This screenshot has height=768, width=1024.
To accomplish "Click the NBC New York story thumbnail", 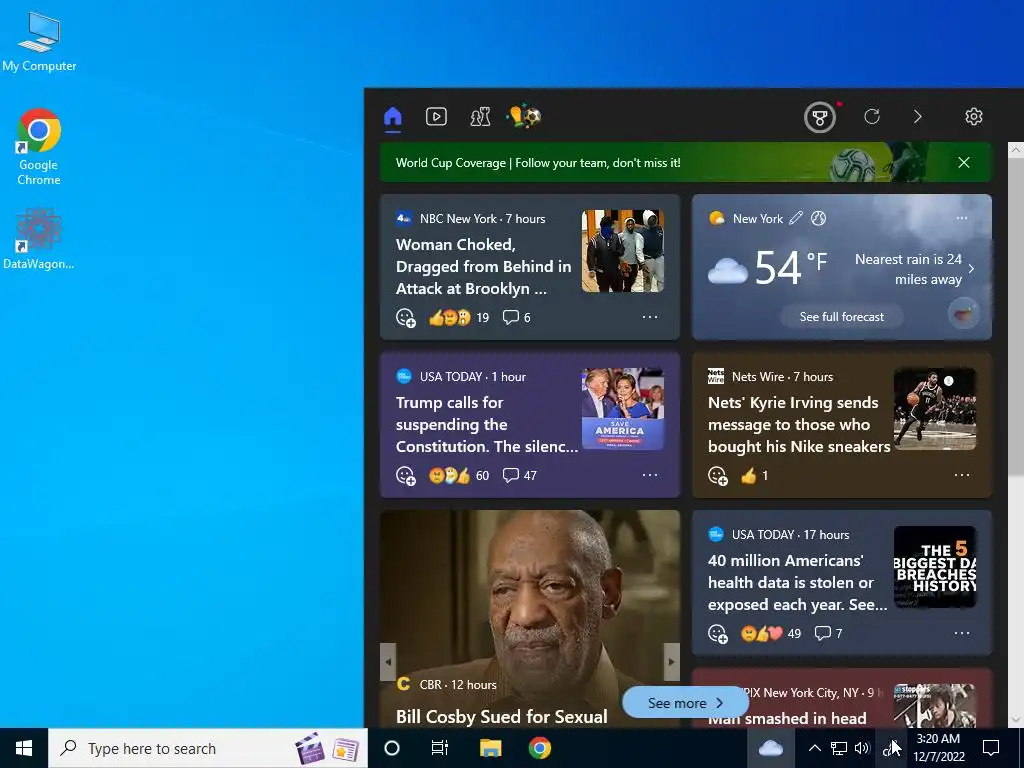I will (623, 251).
